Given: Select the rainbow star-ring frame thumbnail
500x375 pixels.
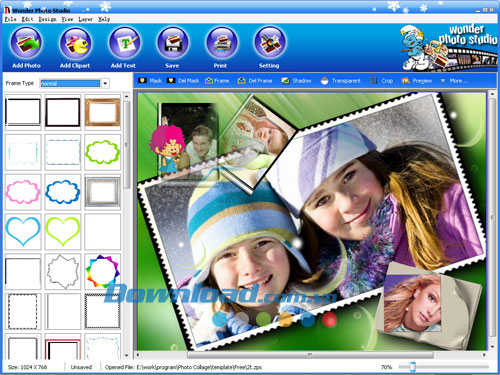Looking at the screenshot, I should pyautogui.click(x=102, y=271).
